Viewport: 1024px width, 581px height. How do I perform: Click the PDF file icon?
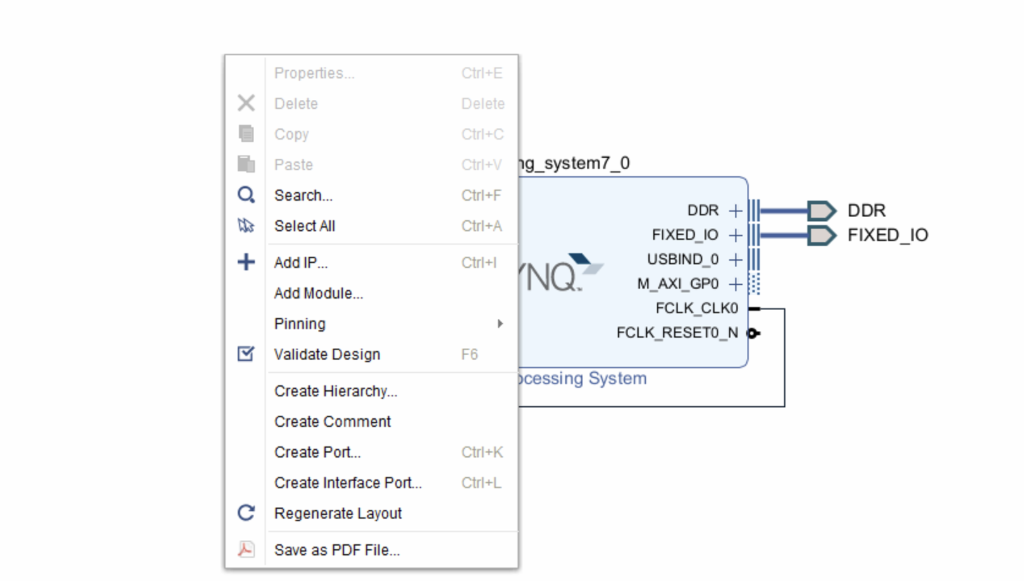click(246, 550)
